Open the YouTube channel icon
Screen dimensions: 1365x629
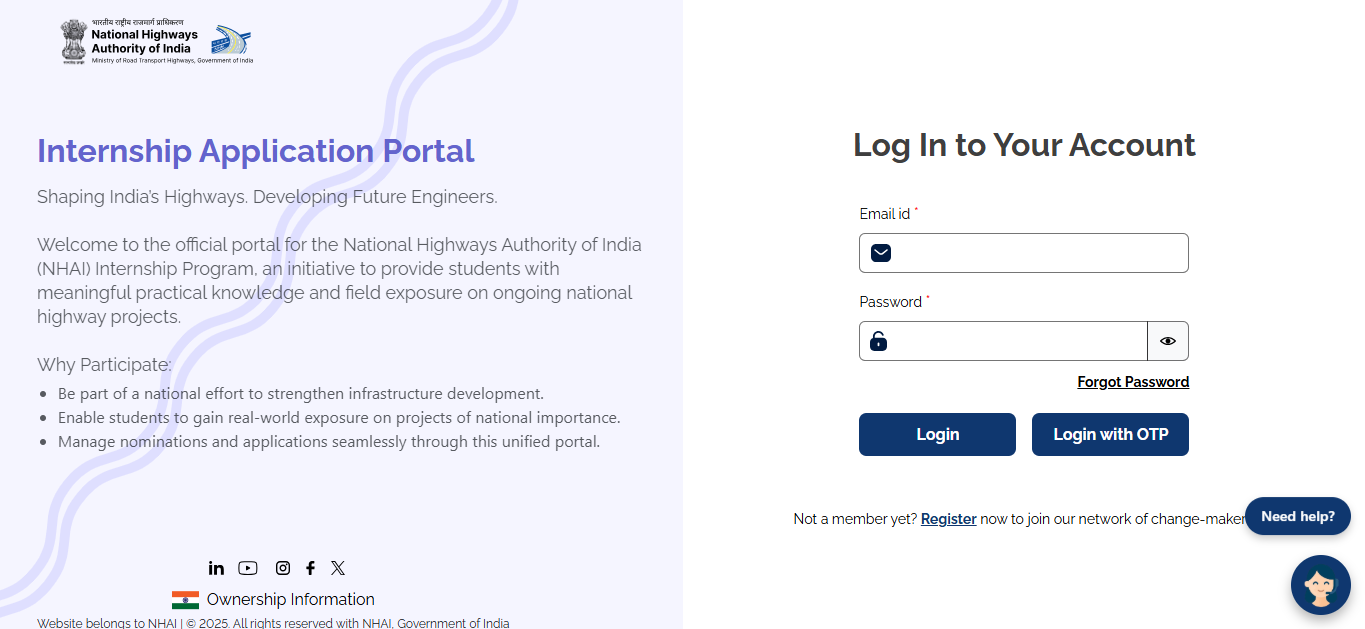(248, 567)
